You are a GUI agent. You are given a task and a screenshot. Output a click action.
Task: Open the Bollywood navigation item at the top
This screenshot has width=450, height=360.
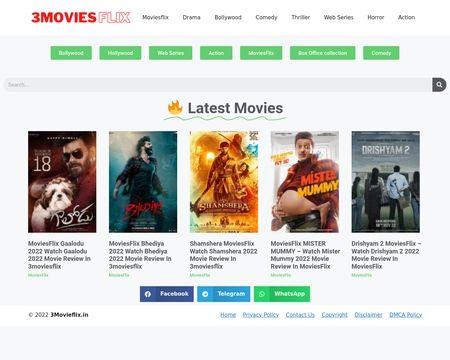[228, 17]
